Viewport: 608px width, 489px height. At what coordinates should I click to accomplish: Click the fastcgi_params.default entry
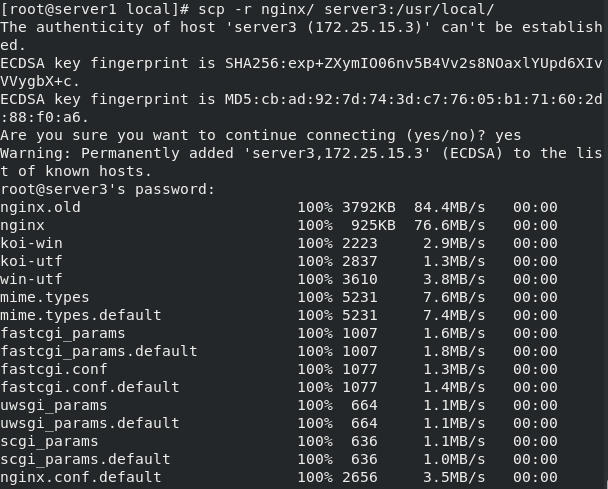(99, 351)
